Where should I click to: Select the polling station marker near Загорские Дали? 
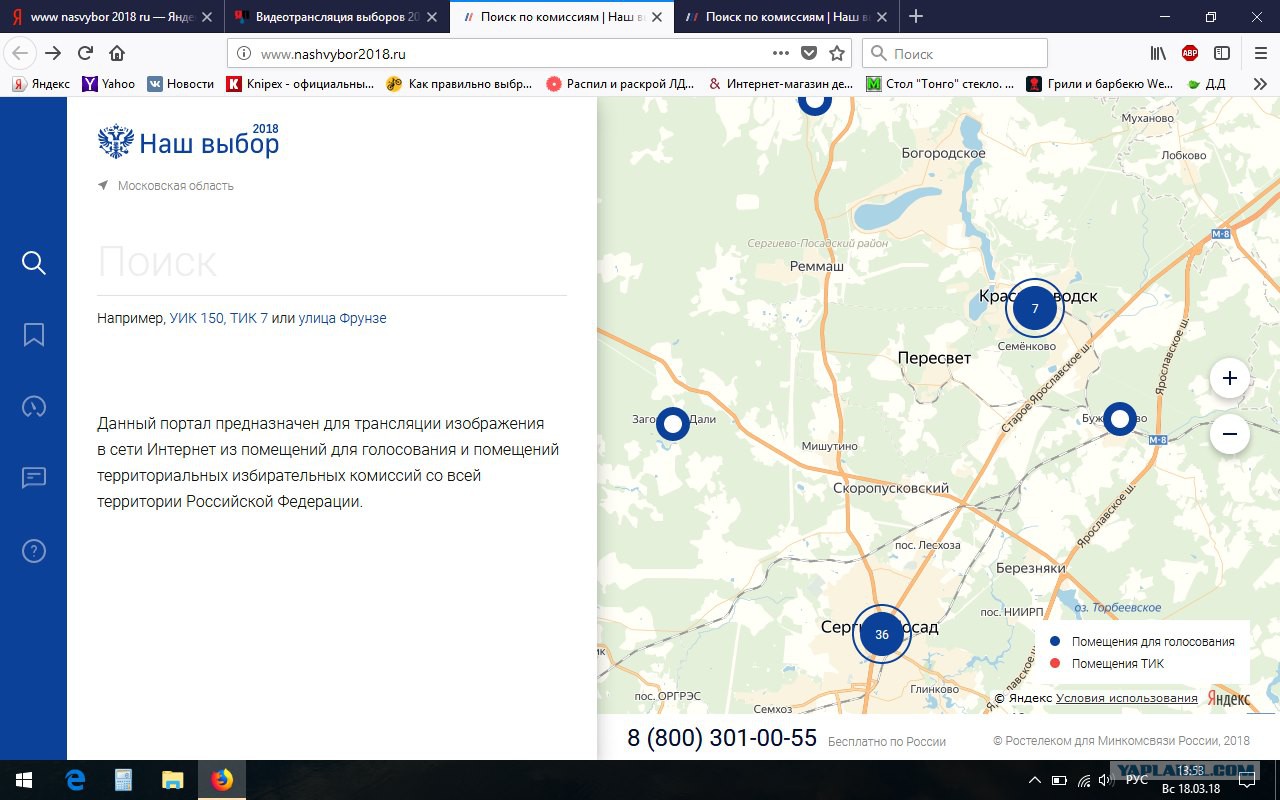pyautogui.click(x=673, y=424)
